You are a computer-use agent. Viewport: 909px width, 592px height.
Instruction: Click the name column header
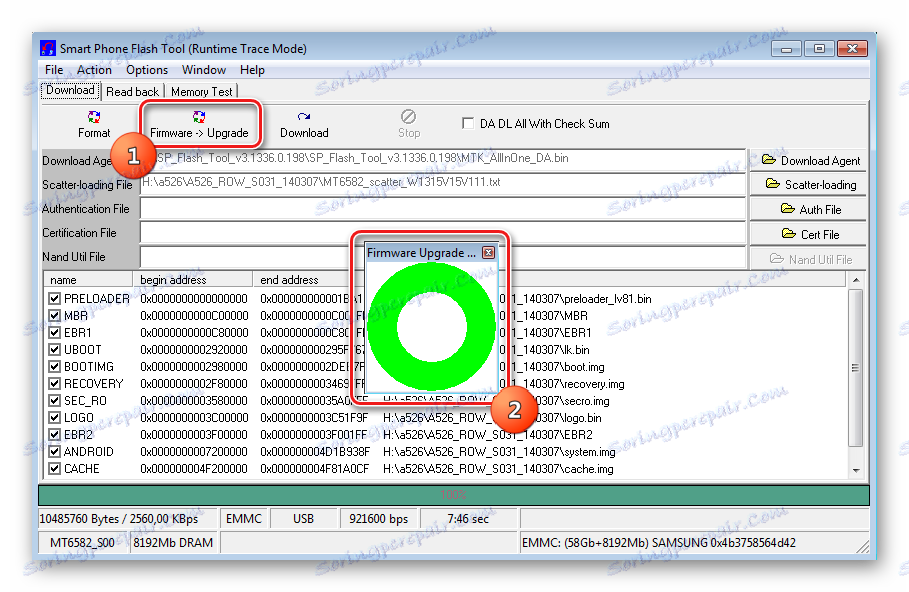coord(88,279)
